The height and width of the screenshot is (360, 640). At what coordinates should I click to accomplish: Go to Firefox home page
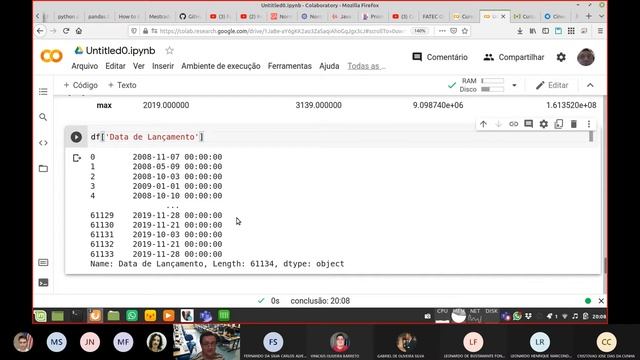pyautogui.click(x=79, y=31)
